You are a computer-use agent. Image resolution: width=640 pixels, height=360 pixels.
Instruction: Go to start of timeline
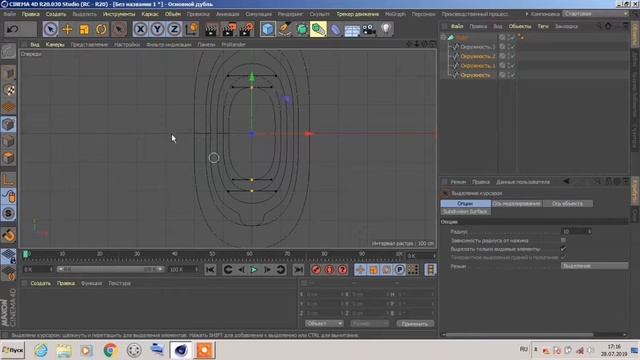point(210,269)
